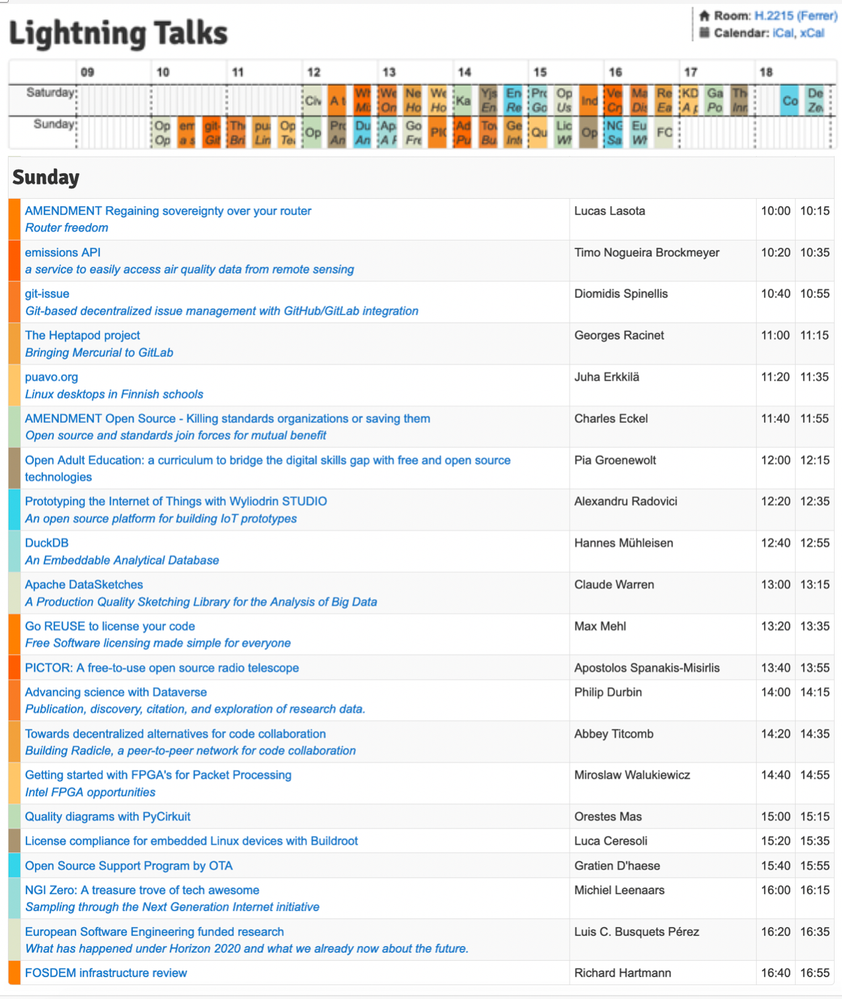Open 'AMENDMENT Regaining sovereignty over your router' talk
842x999 pixels.
[x=168, y=211]
